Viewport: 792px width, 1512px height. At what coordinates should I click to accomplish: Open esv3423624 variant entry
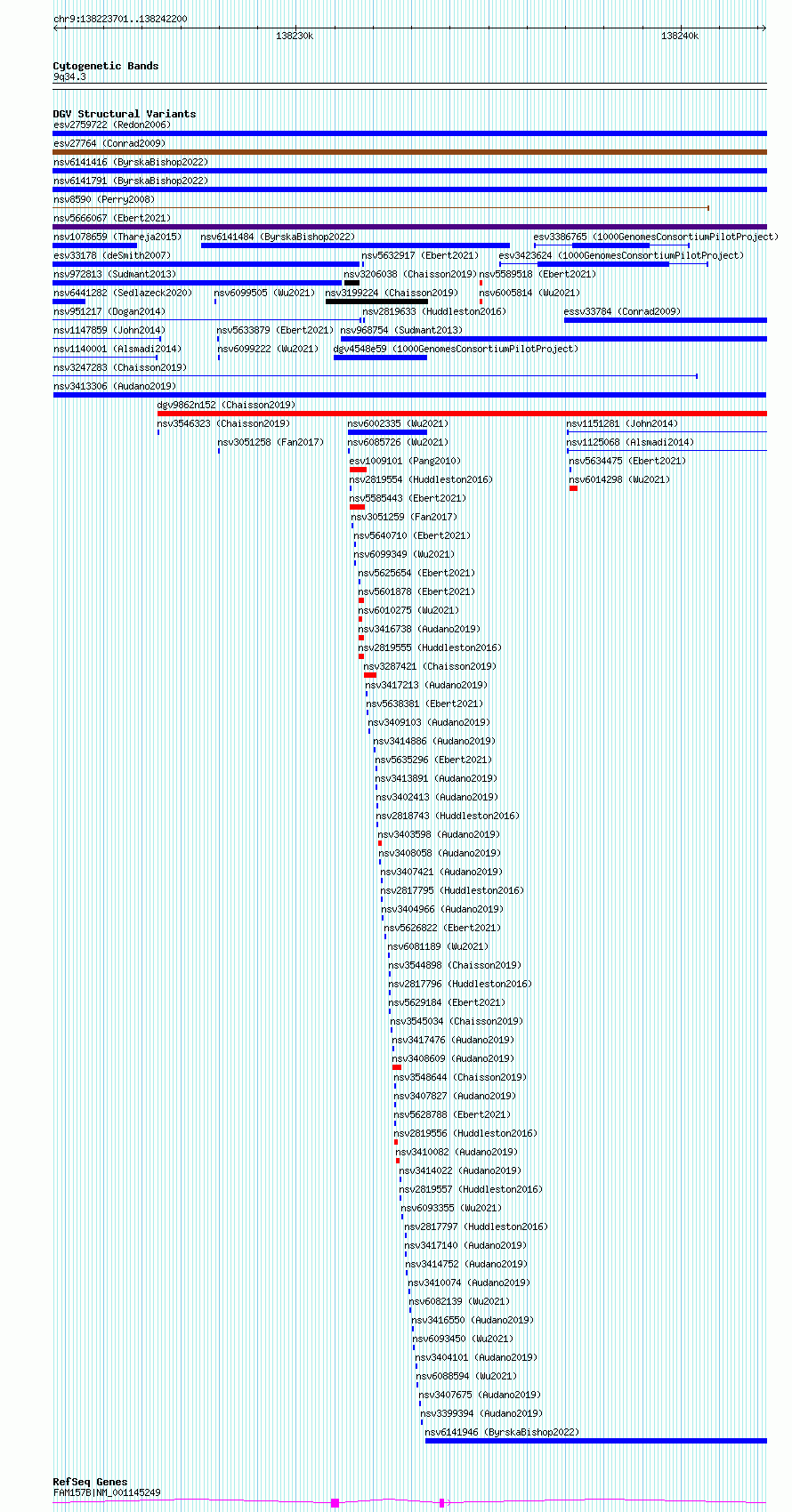tap(621, 255)
